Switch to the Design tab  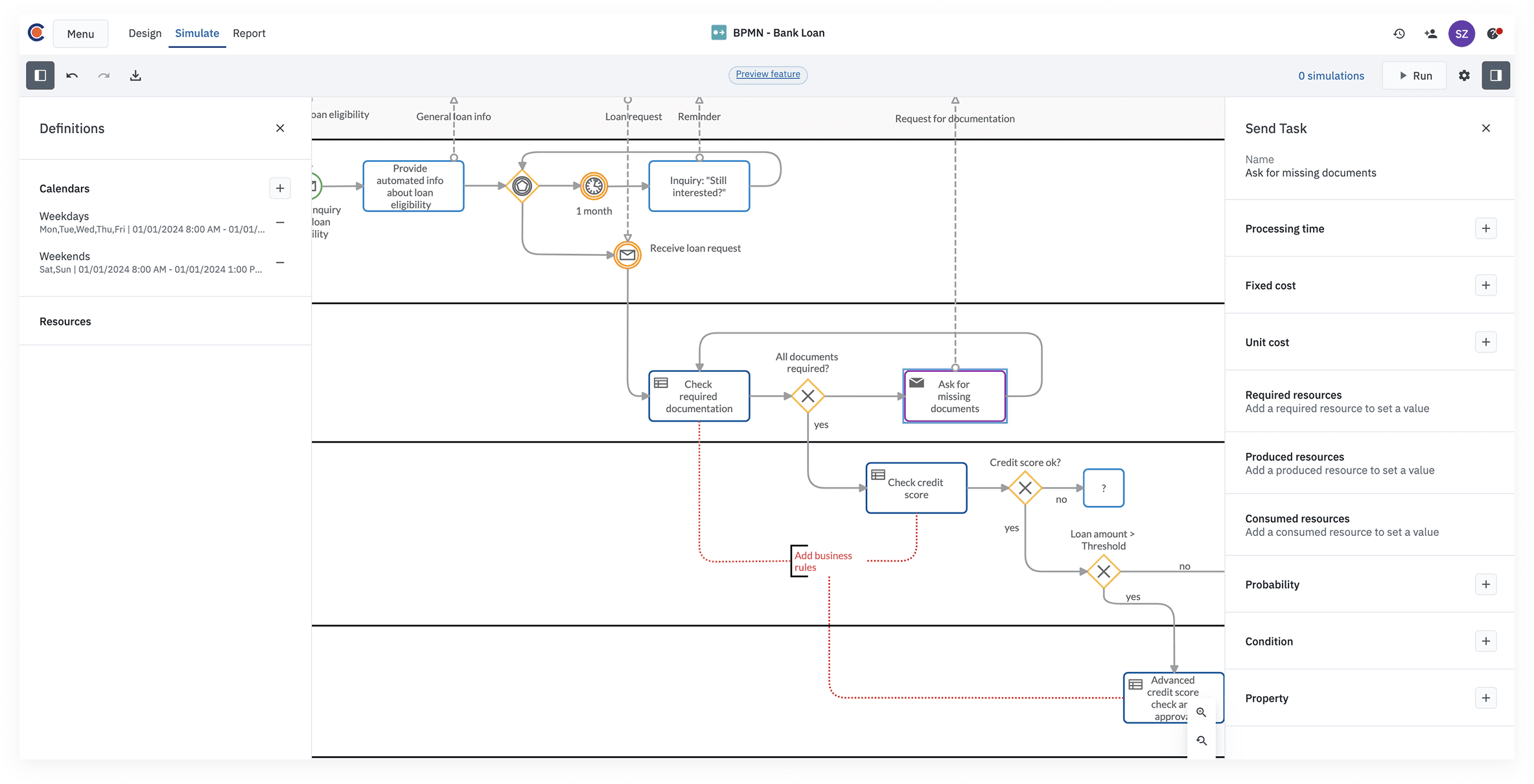(145, 33)
